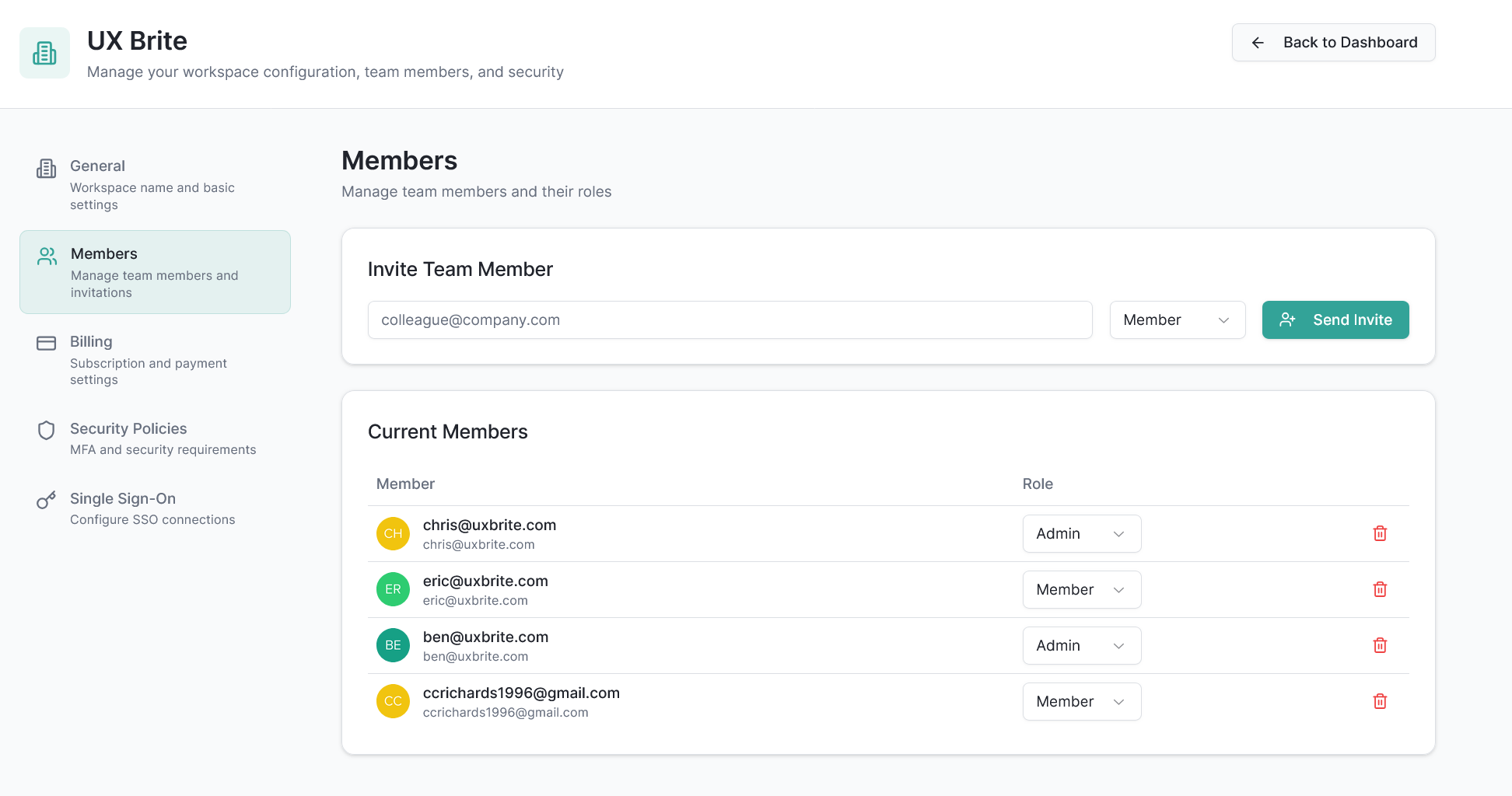Click the green ER avatar circle

click(x=393, y=589)
